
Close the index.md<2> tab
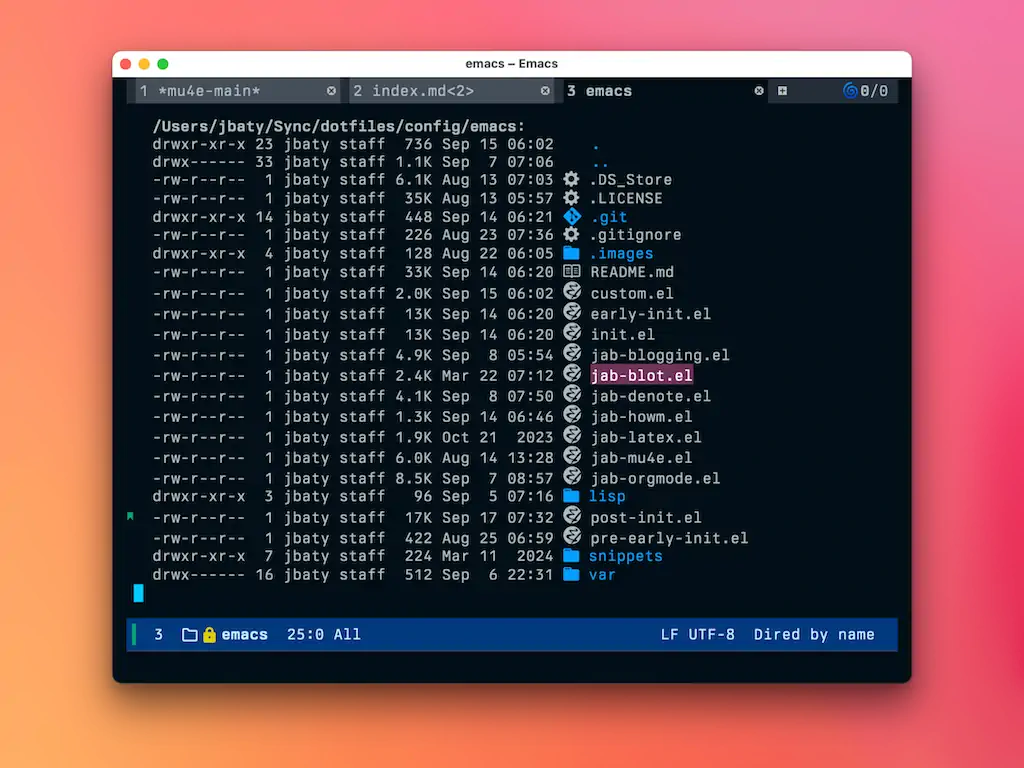point(545,91)
